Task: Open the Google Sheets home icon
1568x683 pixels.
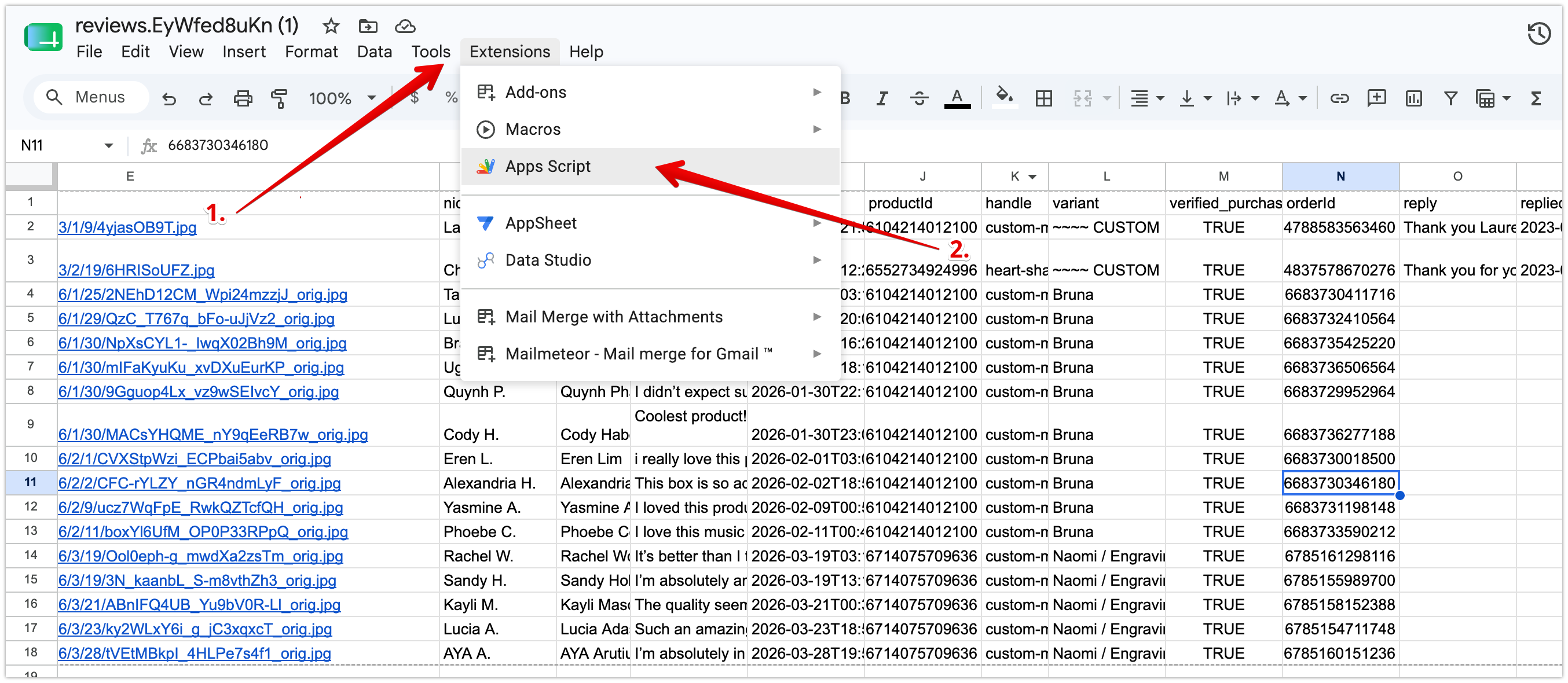Action: 43,37
